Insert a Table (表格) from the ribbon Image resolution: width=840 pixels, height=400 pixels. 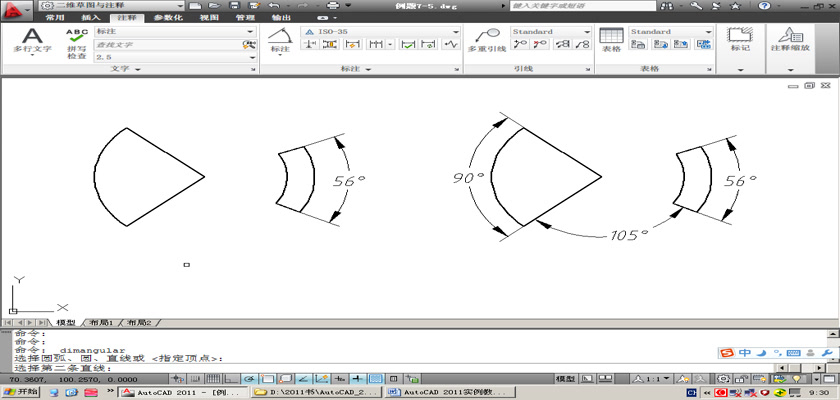point(611,40)
